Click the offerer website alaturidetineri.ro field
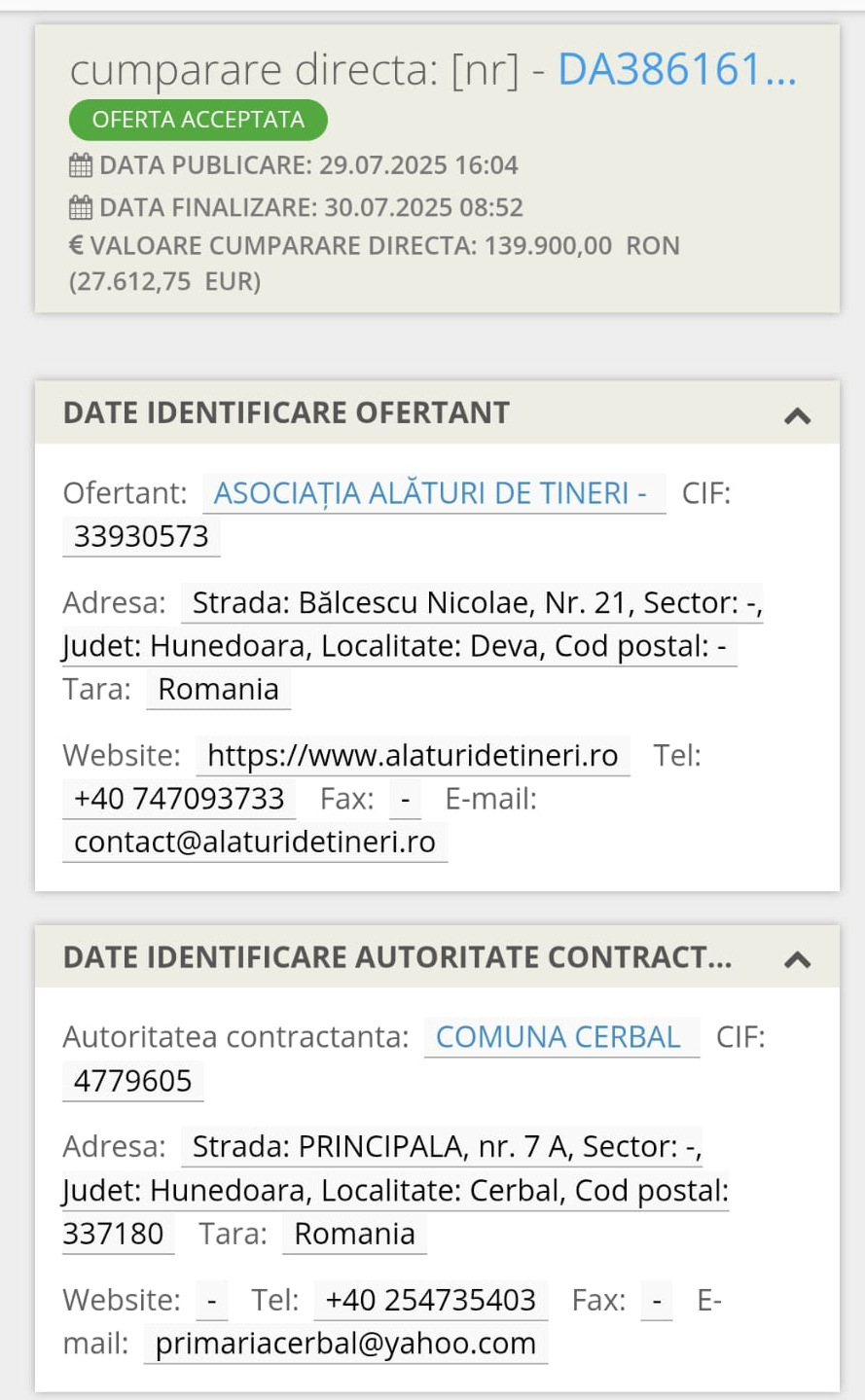 tap(413, 756)
